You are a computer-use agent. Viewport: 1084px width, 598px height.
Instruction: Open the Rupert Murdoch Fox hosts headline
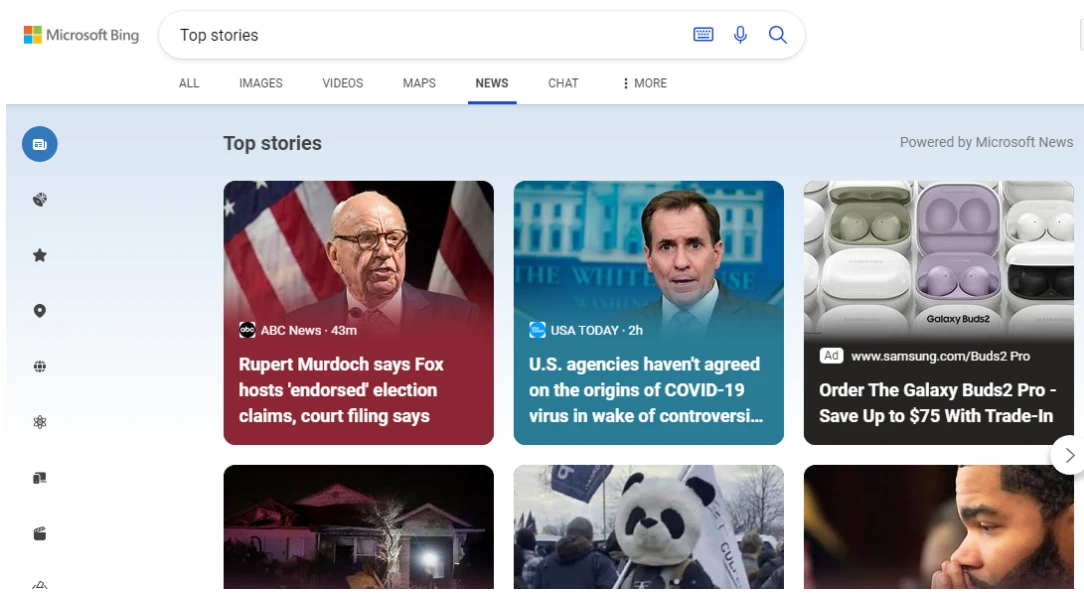point(341,390)
